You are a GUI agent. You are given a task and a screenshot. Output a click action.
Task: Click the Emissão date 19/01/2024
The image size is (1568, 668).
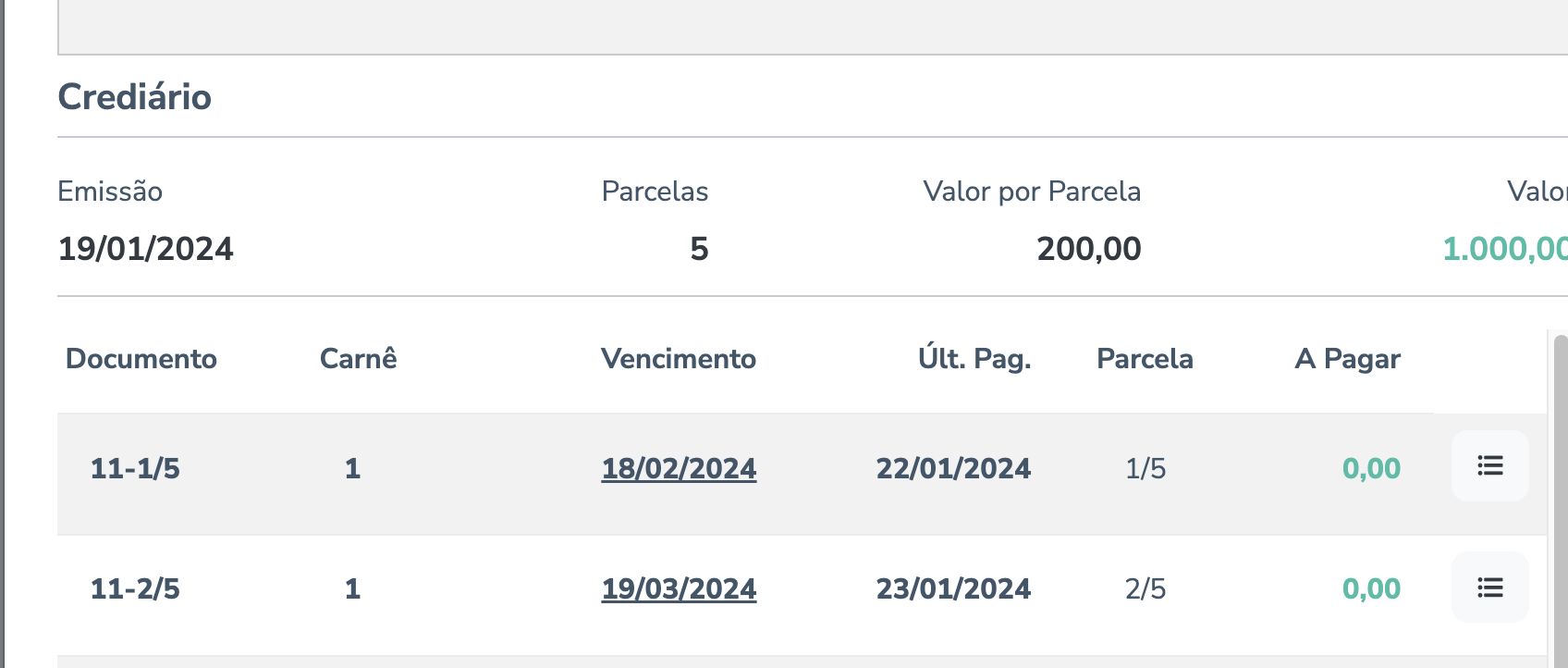click(x=145, y=249)
